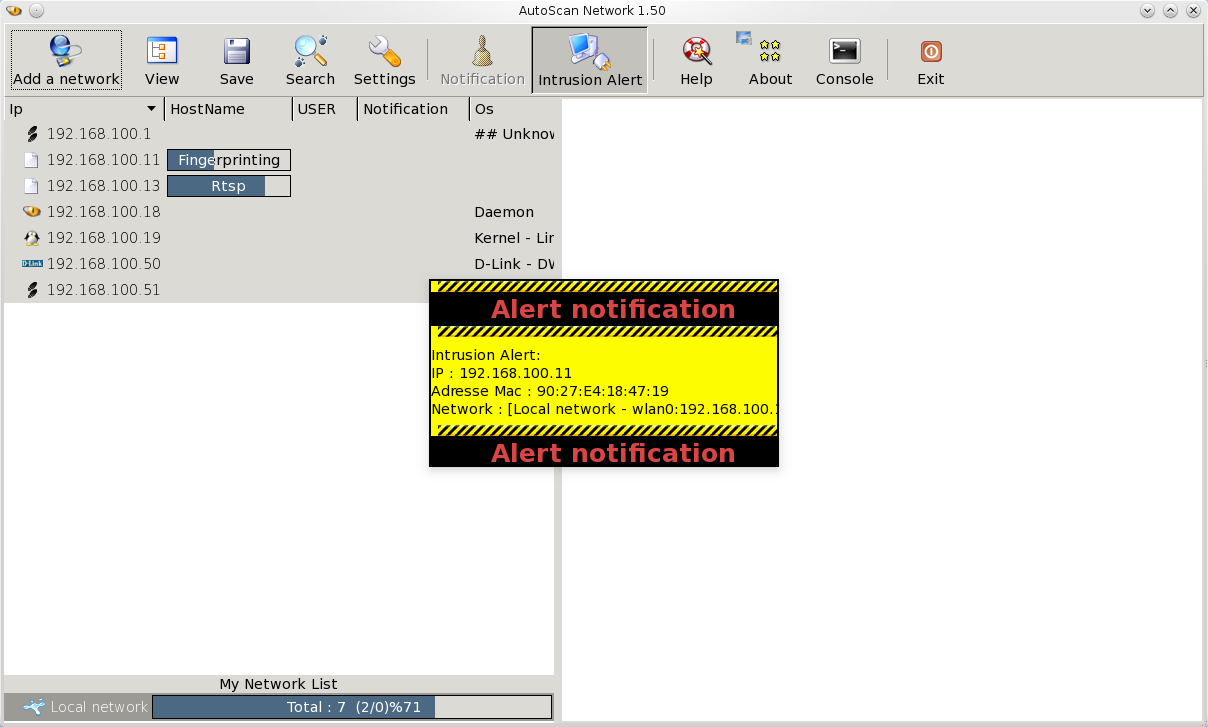Select host 192.168.100.1 in the list

(x=99, y=134)
